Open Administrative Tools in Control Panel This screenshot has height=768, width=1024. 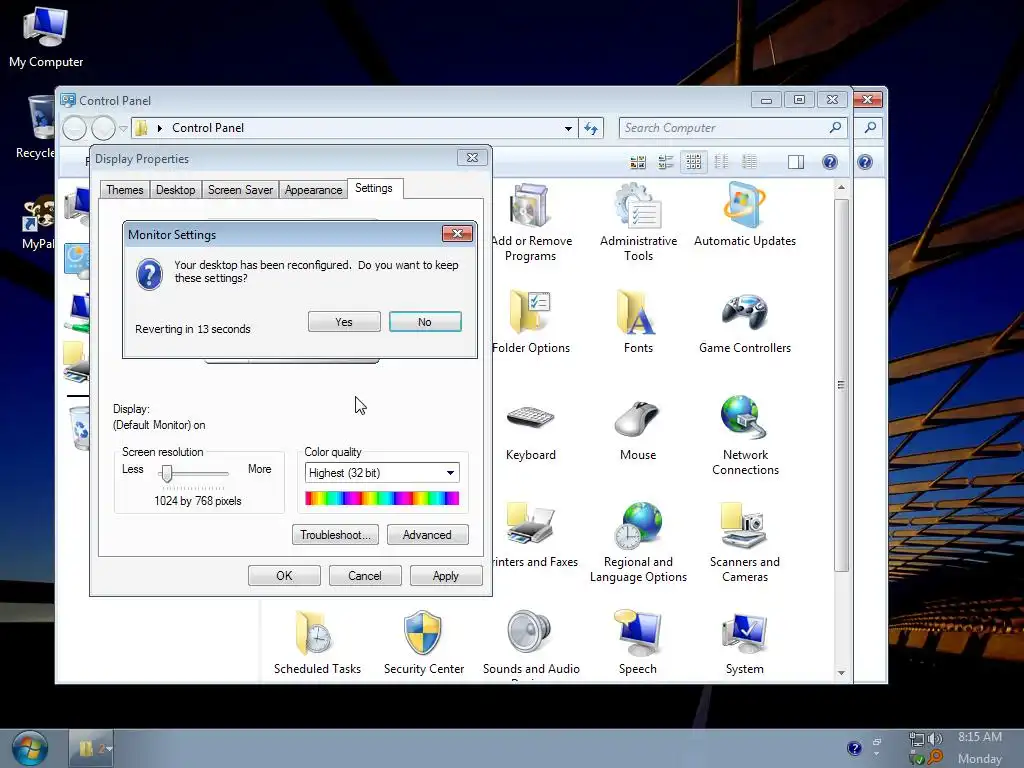pos(638,223)
